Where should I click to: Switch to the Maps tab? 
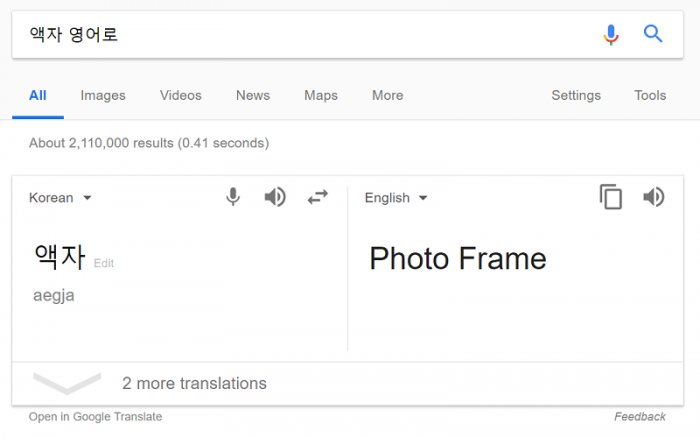[x=321, y=96]
